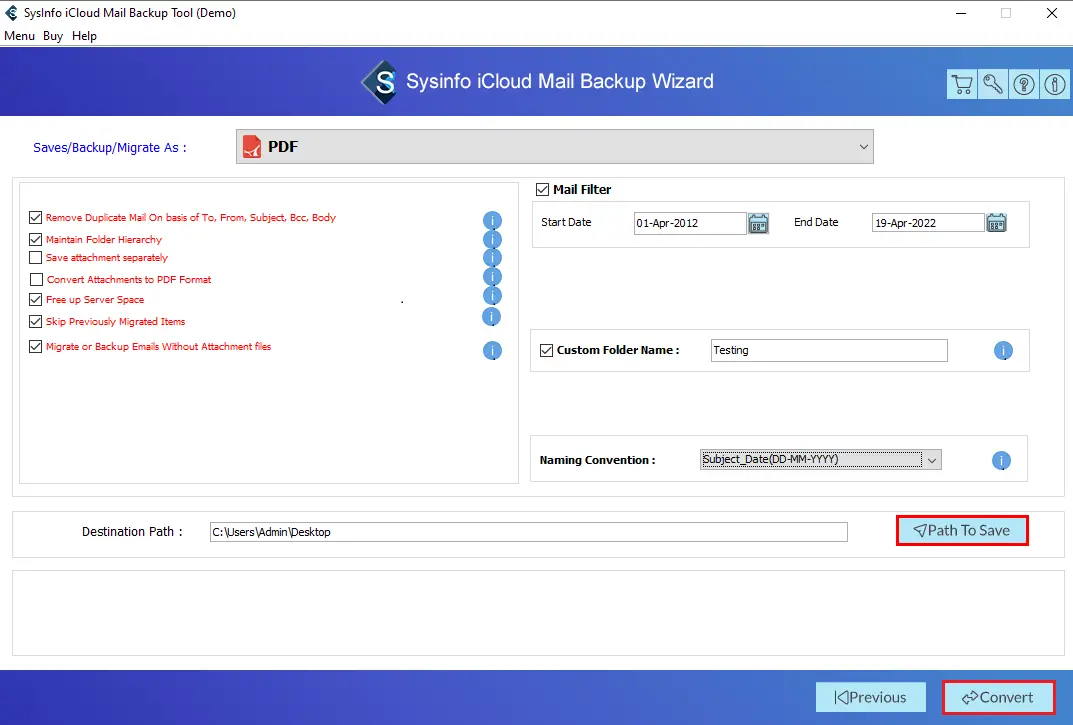
Task: Show info for Remove Duplicate Mail option
Action: pyautogui.click(x=492, y=220)
